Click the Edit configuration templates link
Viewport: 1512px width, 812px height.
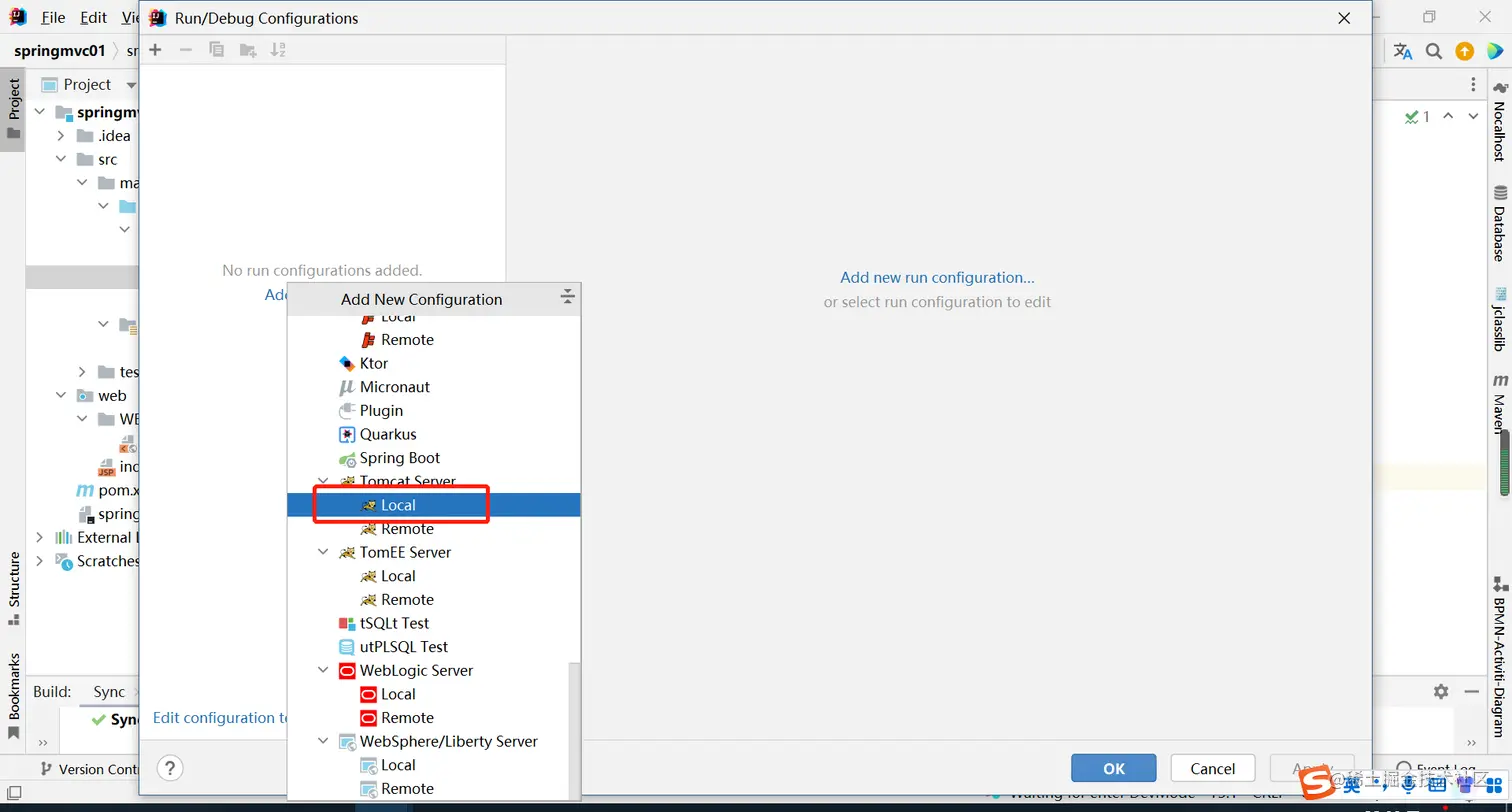coord(220,718)
